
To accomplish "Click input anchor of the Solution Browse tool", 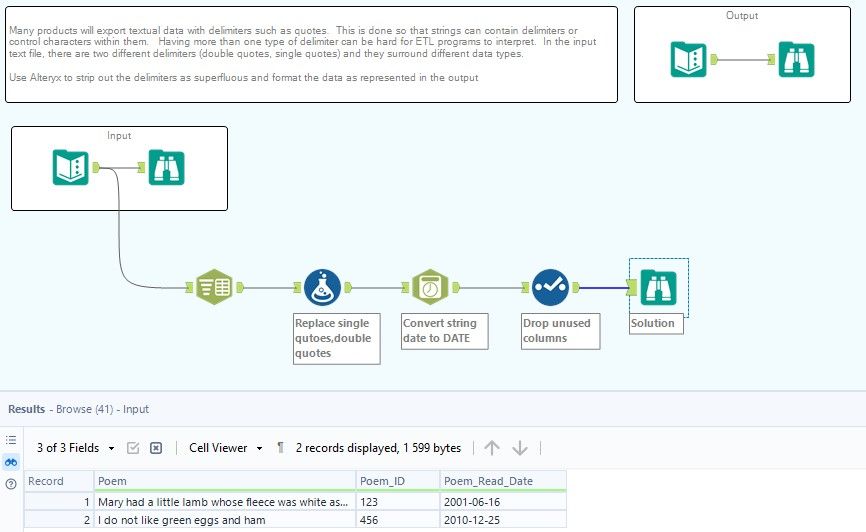I will coord(632,287).
